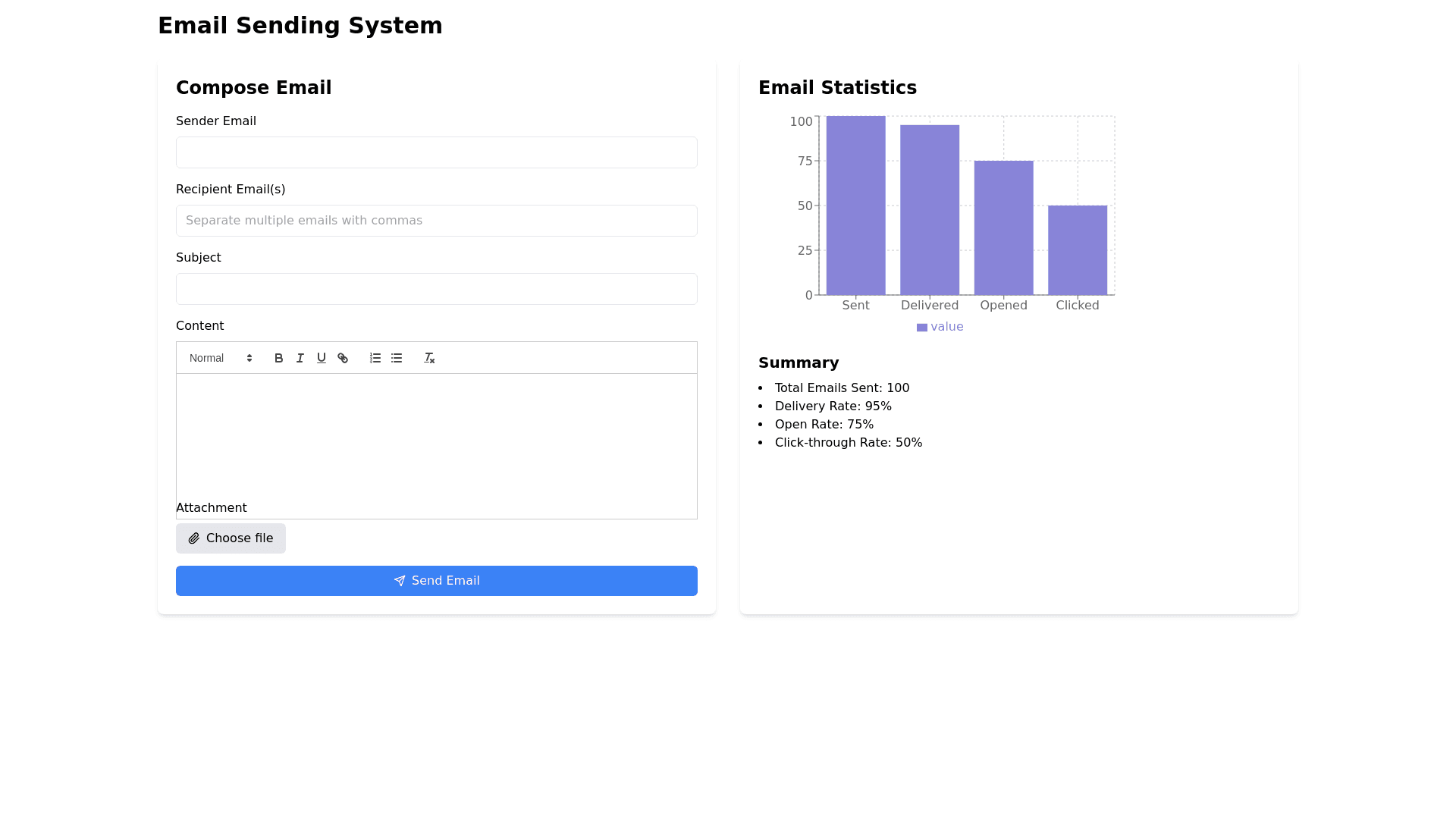Toggle the value legend color swatch
The width and height of the screenshot is (1456, 819).
pos(922,328)
